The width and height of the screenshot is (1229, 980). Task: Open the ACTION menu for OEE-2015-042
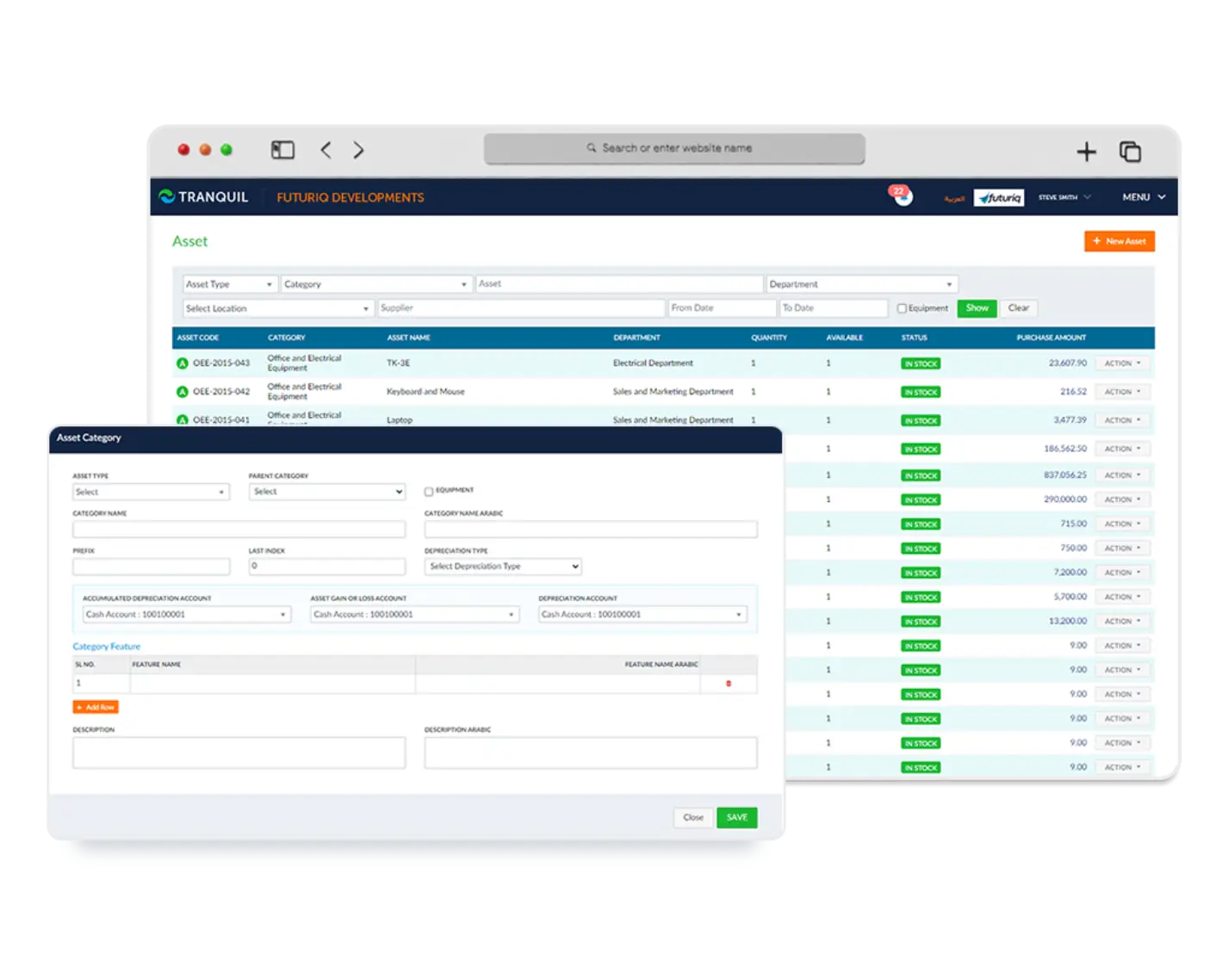1122,392
